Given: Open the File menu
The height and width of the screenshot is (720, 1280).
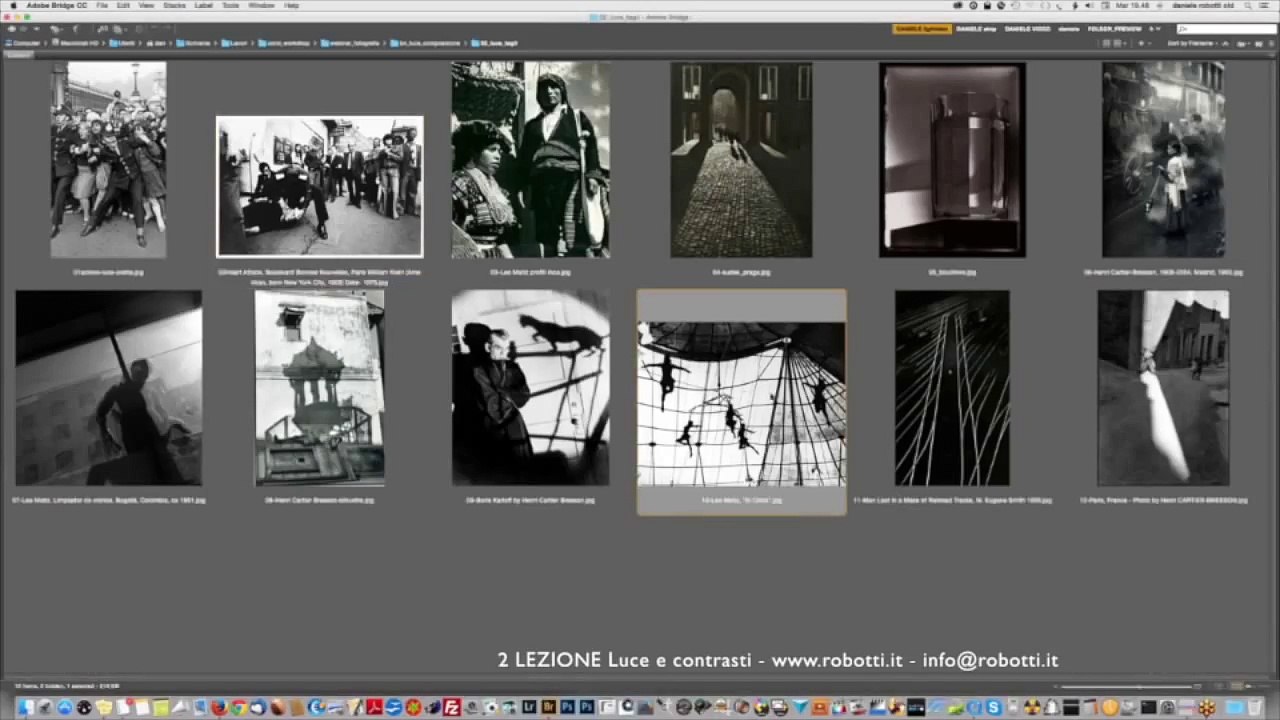Looking at the screenshot, I should point(102,5).
